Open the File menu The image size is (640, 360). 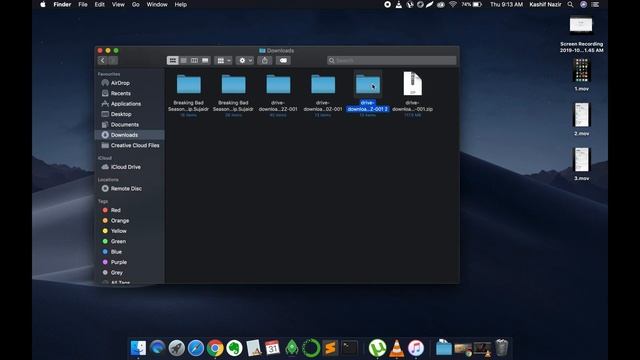coord(83,4)
